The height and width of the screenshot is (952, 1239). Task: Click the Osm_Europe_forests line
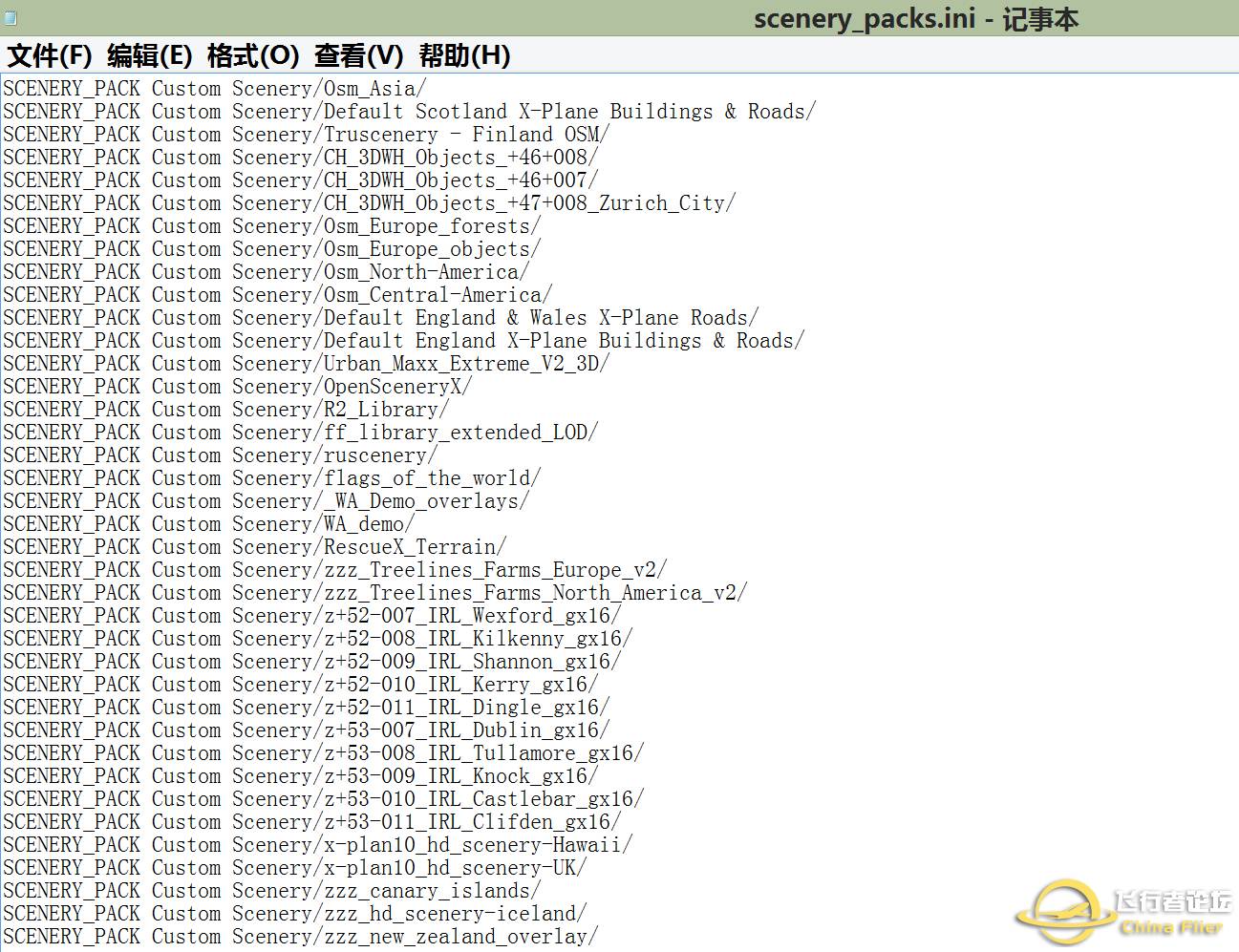point(271,226)
